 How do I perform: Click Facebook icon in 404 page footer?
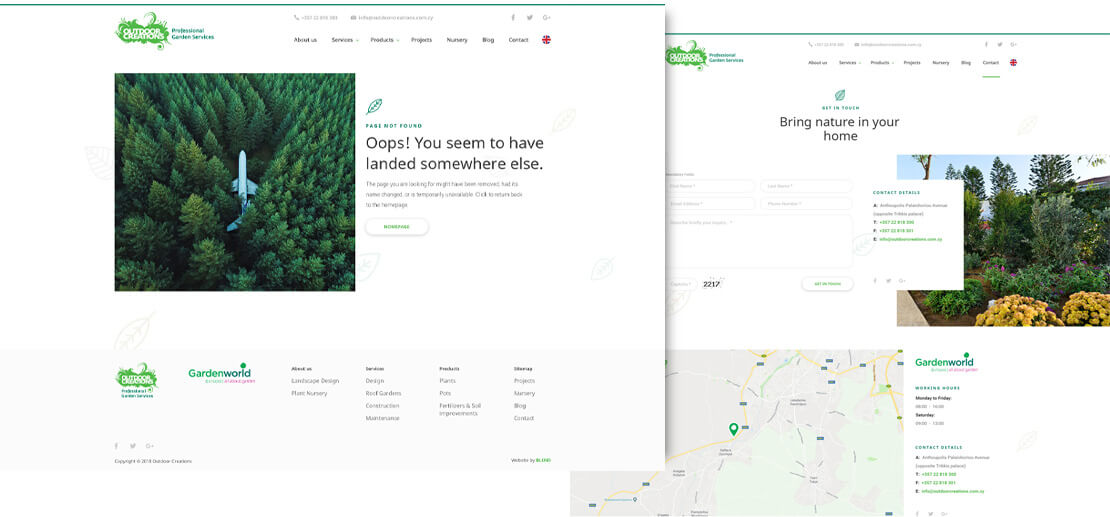click(x=116, y=446)
